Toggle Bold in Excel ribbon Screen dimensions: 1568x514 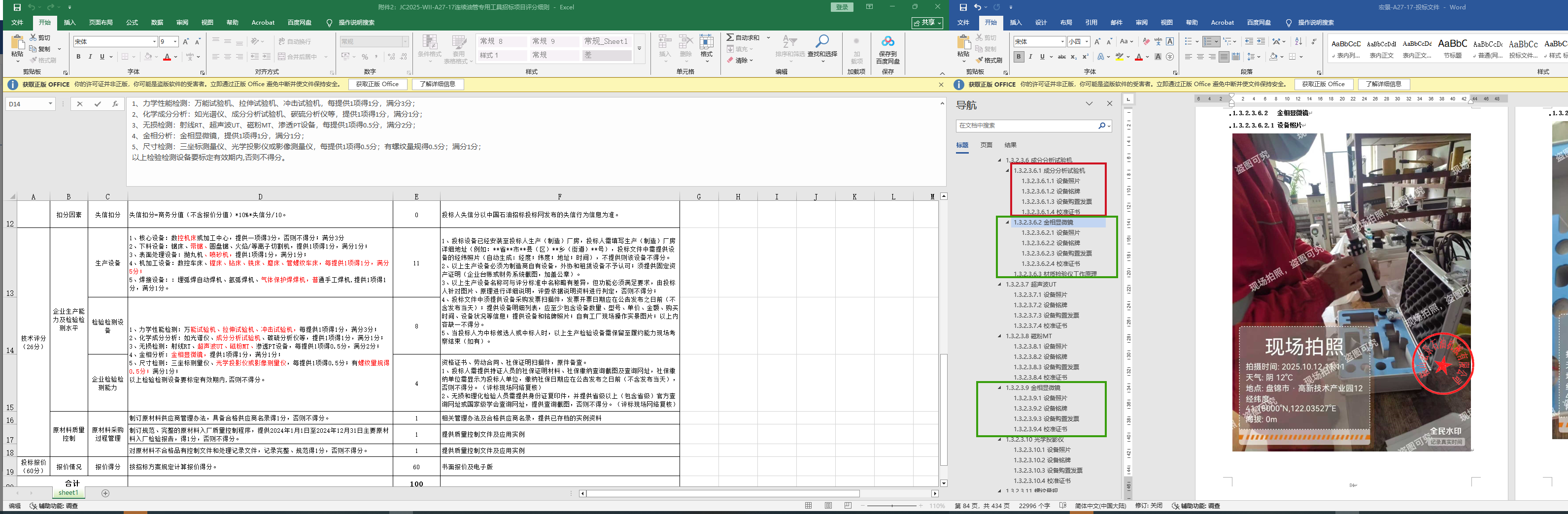78,57
